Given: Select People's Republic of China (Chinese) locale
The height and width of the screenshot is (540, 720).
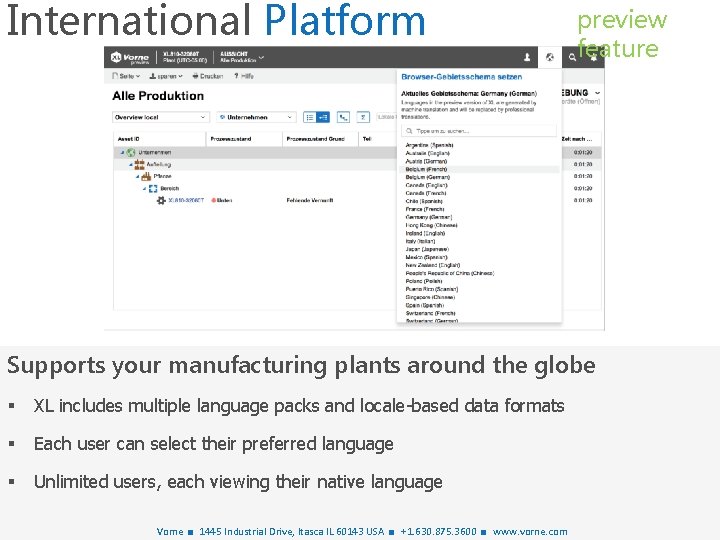Looking at the screenshot, I should (x=450, y=273).
